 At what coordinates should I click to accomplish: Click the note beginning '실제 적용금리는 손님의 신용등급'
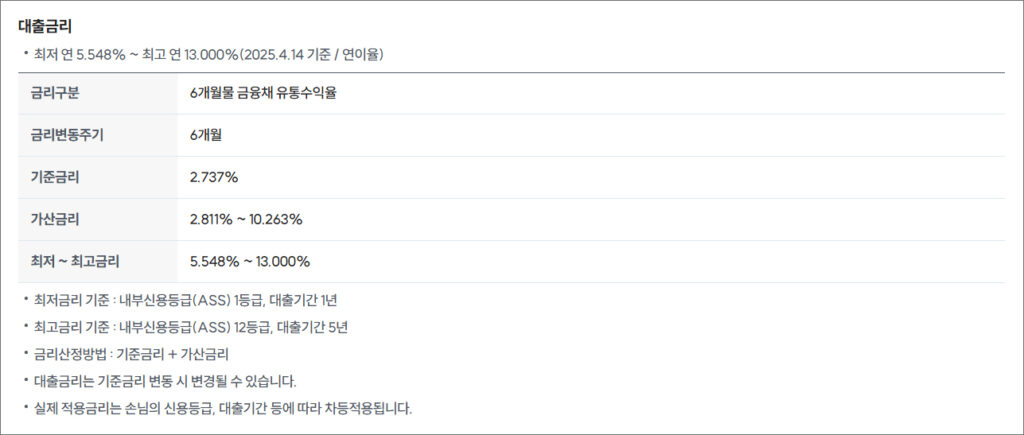click(222, 408)
